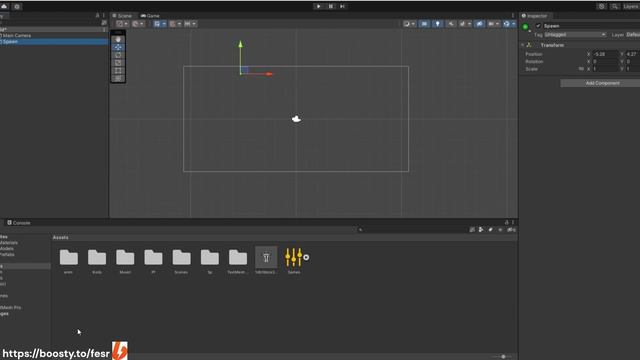Toggle scene audio in Scene toolbar
The width and height of the screenshot is (640, 360).
point(451,24)
